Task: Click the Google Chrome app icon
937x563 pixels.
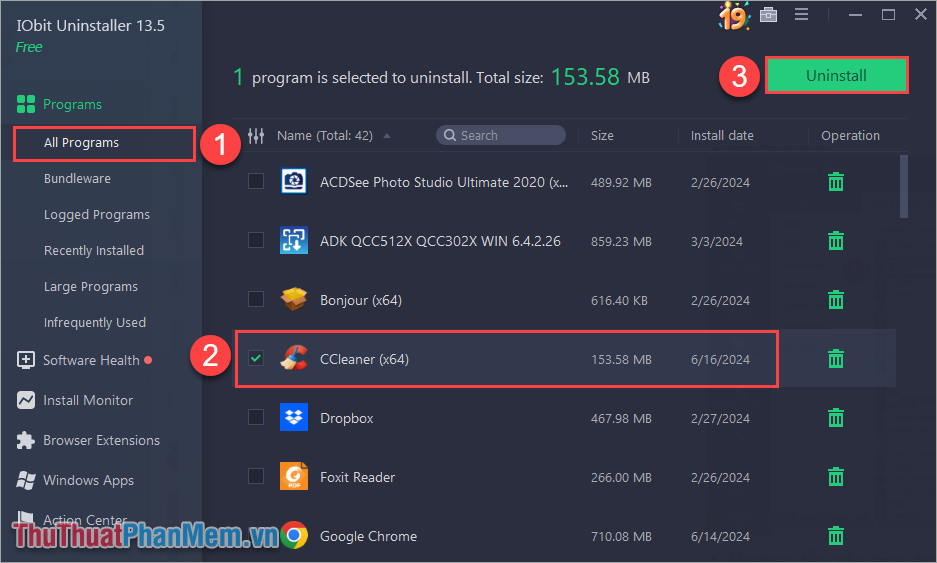Action: (x=293, y=535)
